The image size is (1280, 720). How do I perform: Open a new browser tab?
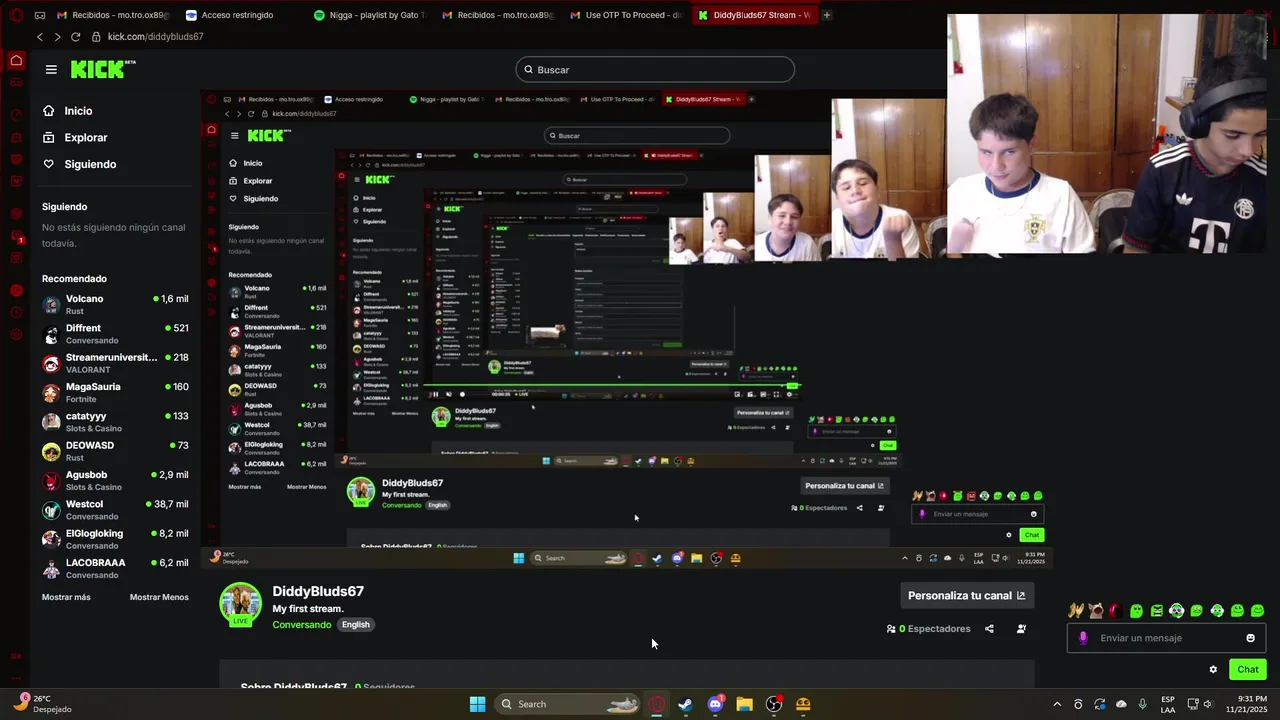[827, 15]
